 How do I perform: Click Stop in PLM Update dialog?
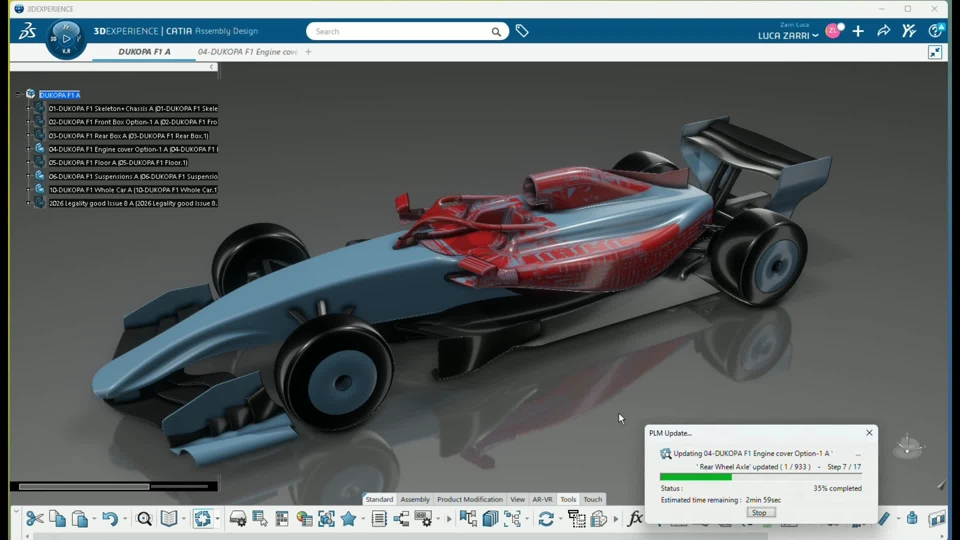pos(759,513)
